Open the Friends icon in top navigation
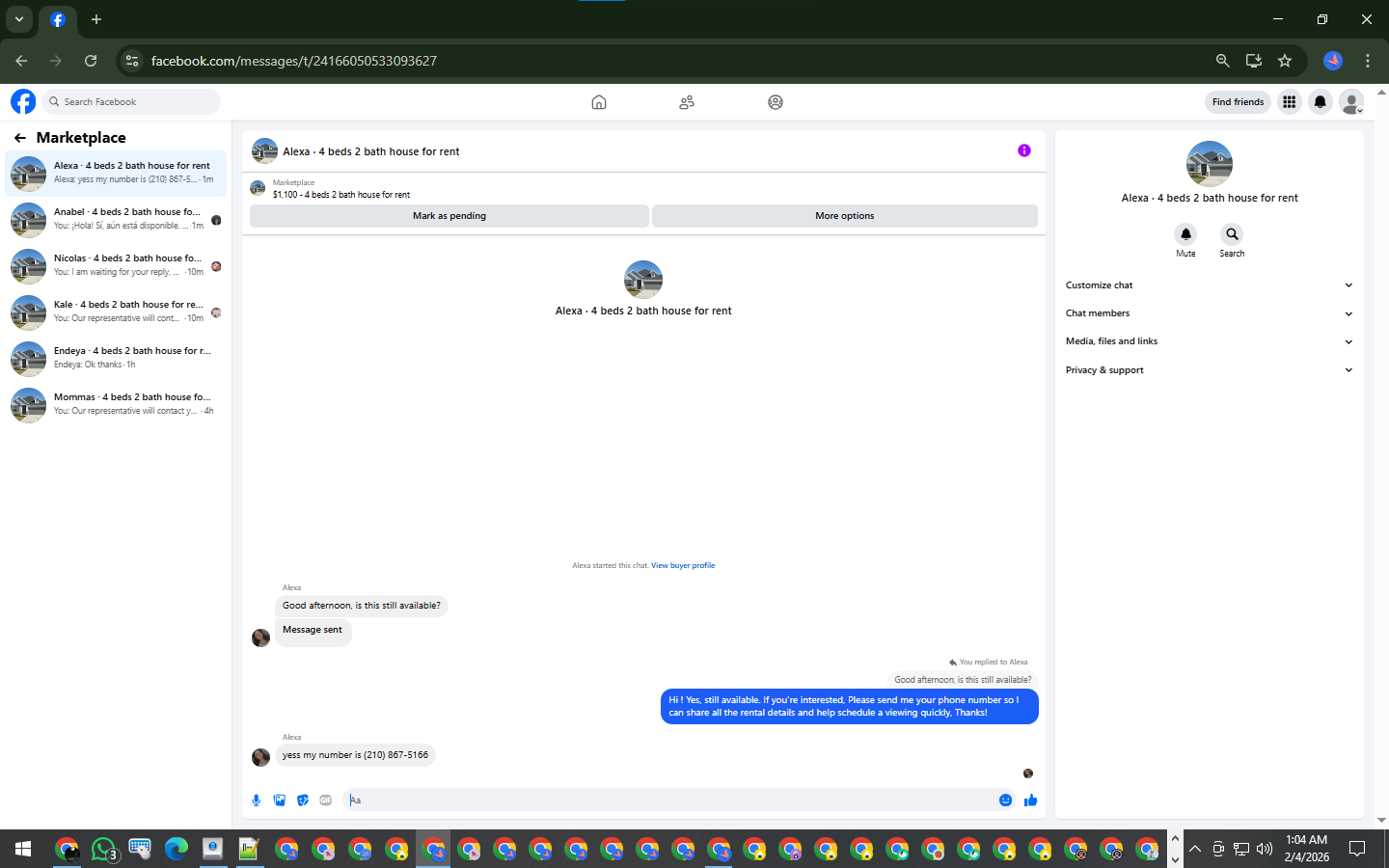The width and height of the screenshot is (1389, 868). coord(687,102)
